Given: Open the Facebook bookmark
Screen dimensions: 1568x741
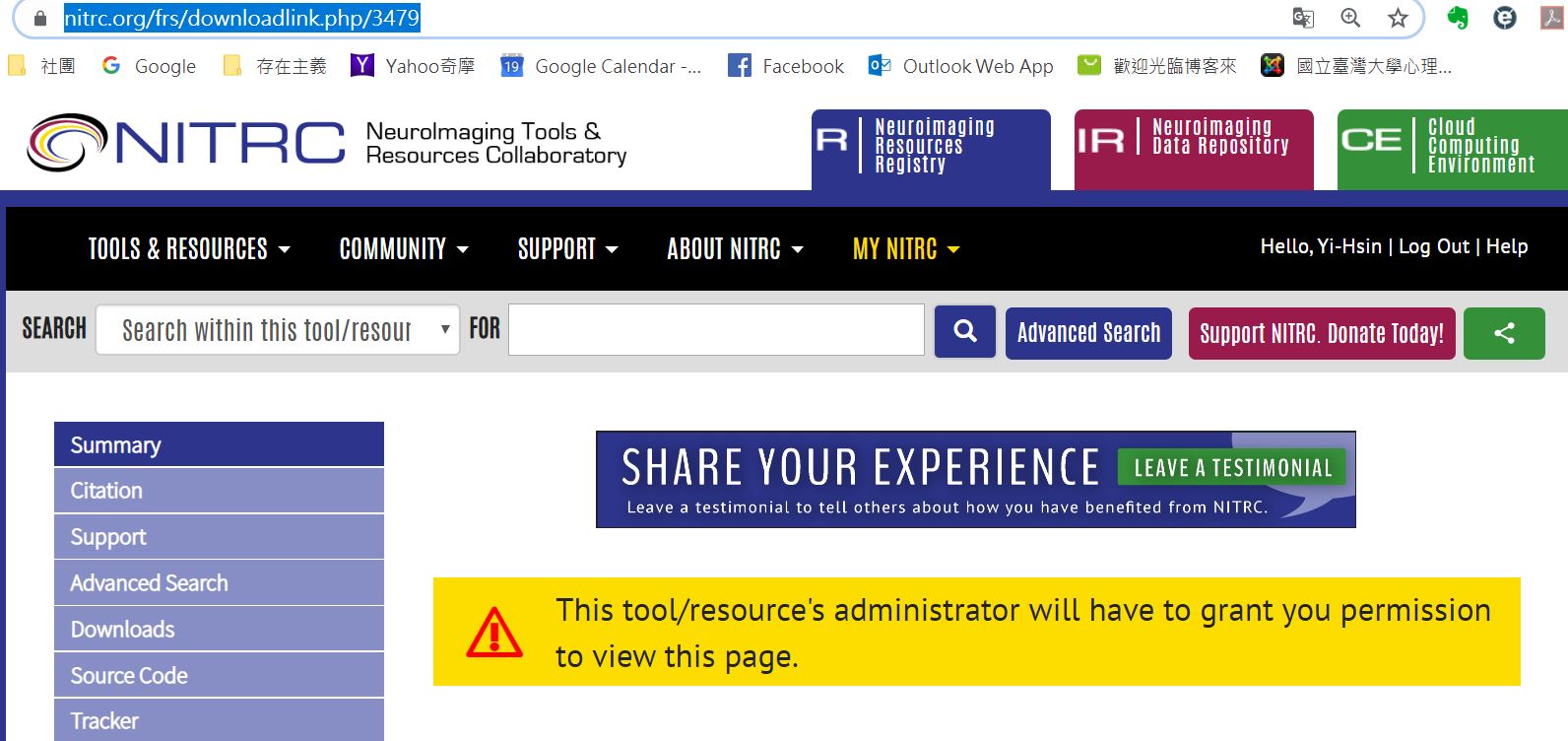Looking at the screenshot, I should [786, 66].
